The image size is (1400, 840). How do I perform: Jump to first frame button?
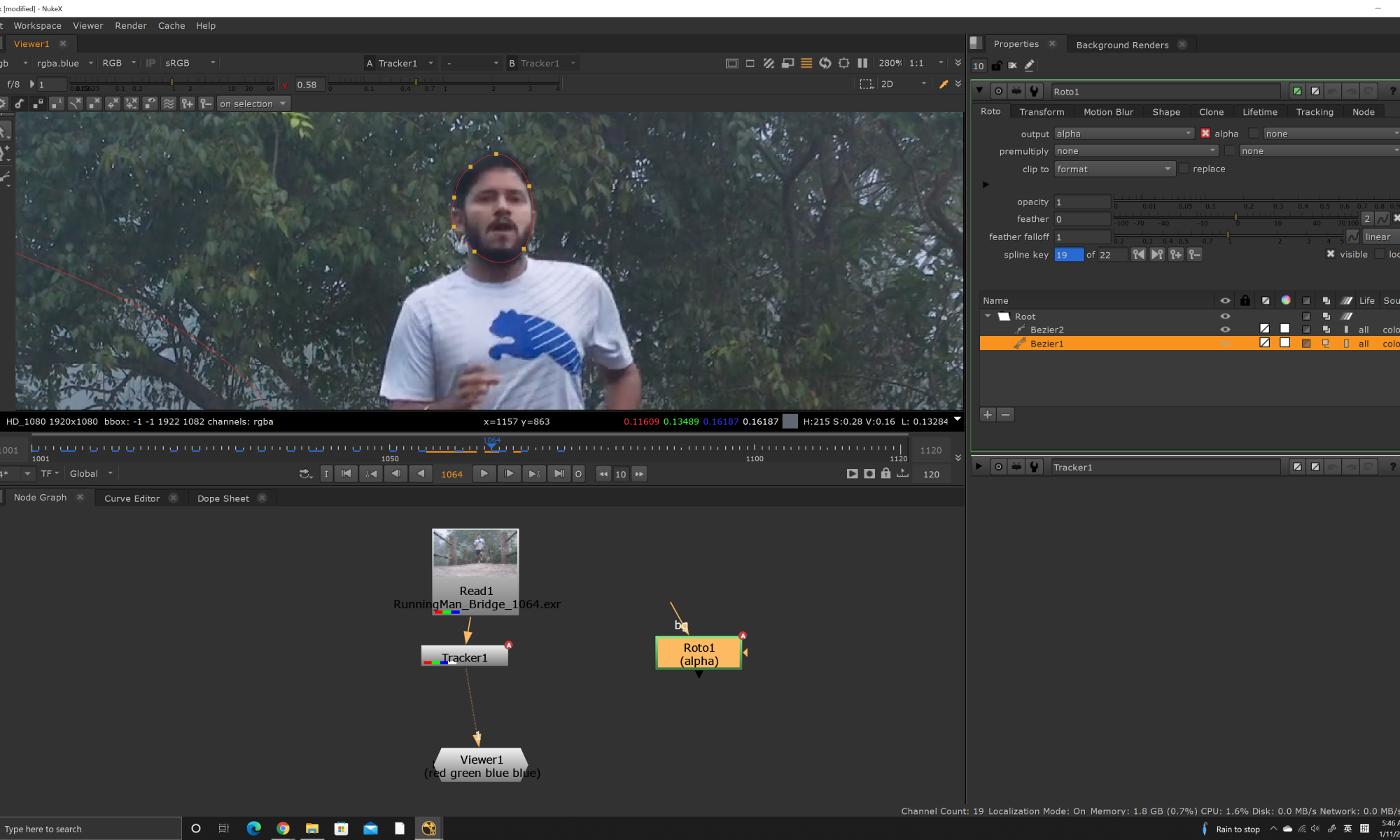tap(346, 474)
